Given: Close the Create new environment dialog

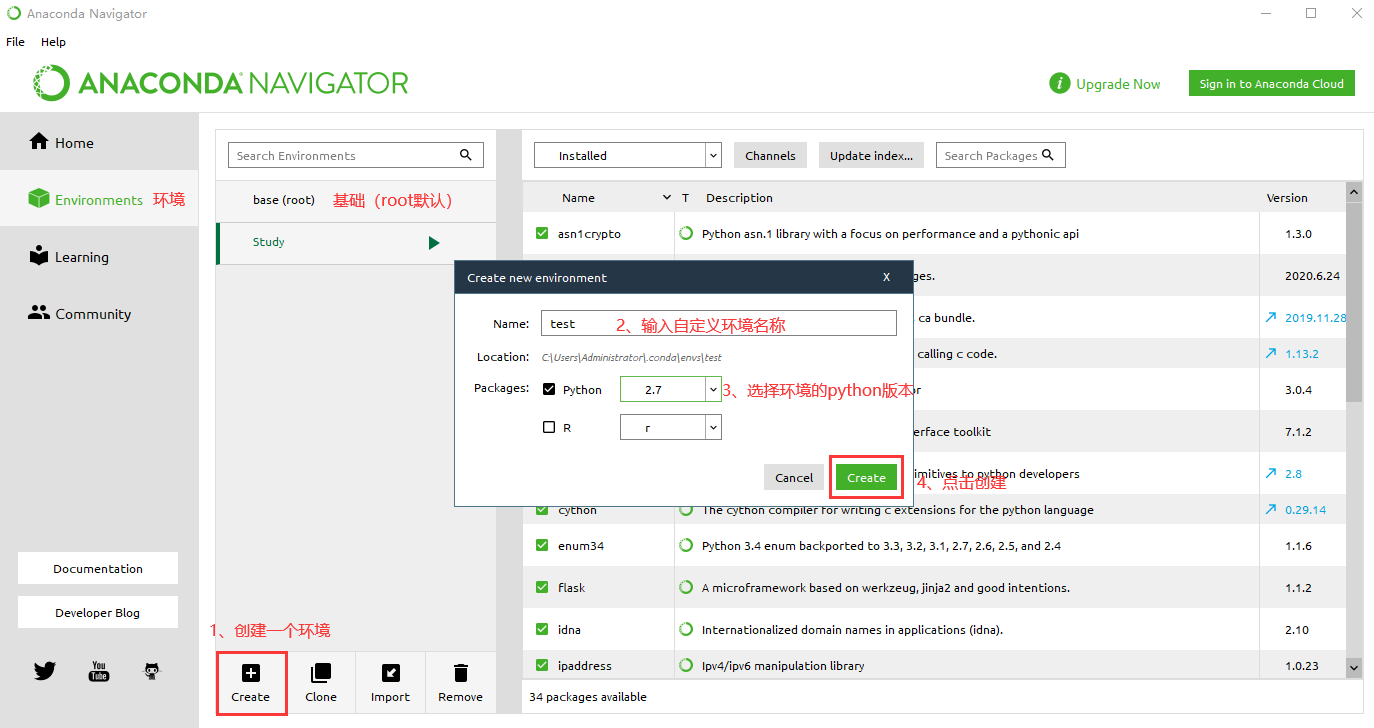Looking at the screenshot, I should 886,277.
